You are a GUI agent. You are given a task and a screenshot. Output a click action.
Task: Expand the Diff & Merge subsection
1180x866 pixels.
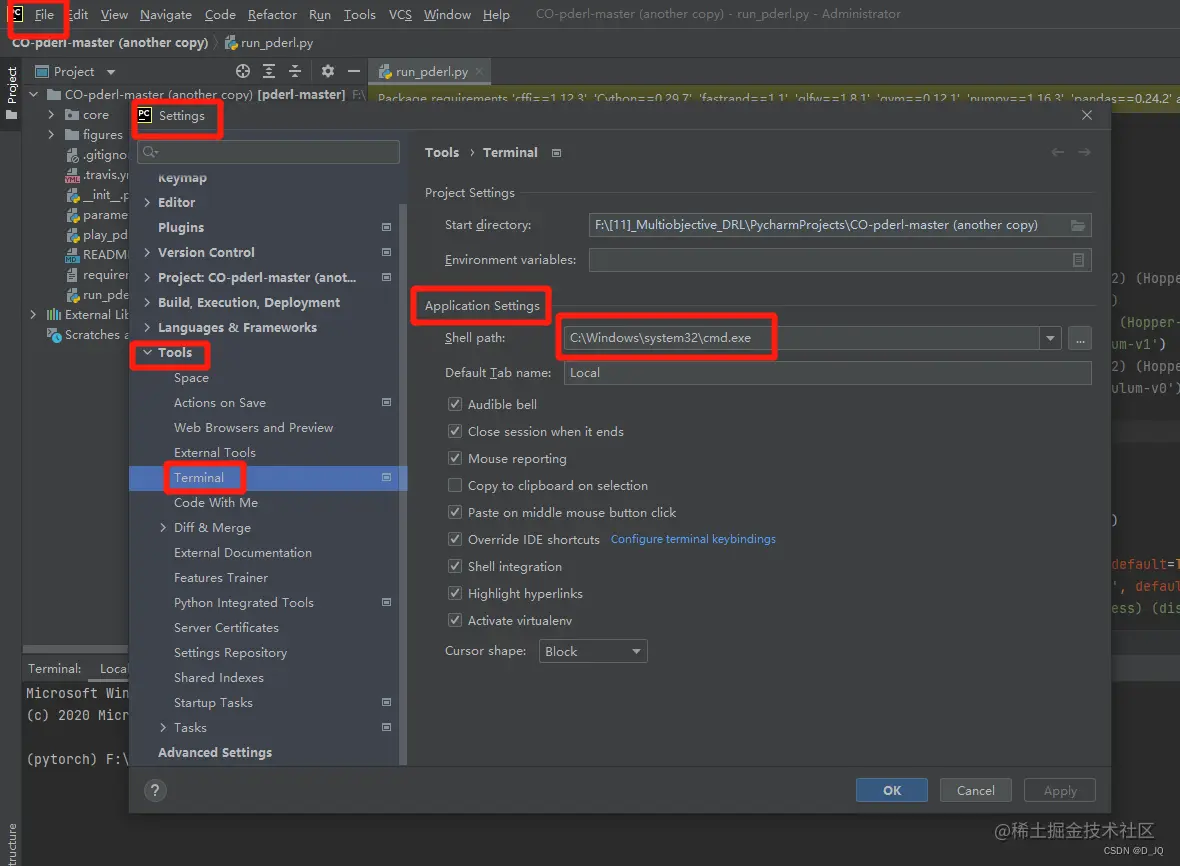(x=163, y=527)
